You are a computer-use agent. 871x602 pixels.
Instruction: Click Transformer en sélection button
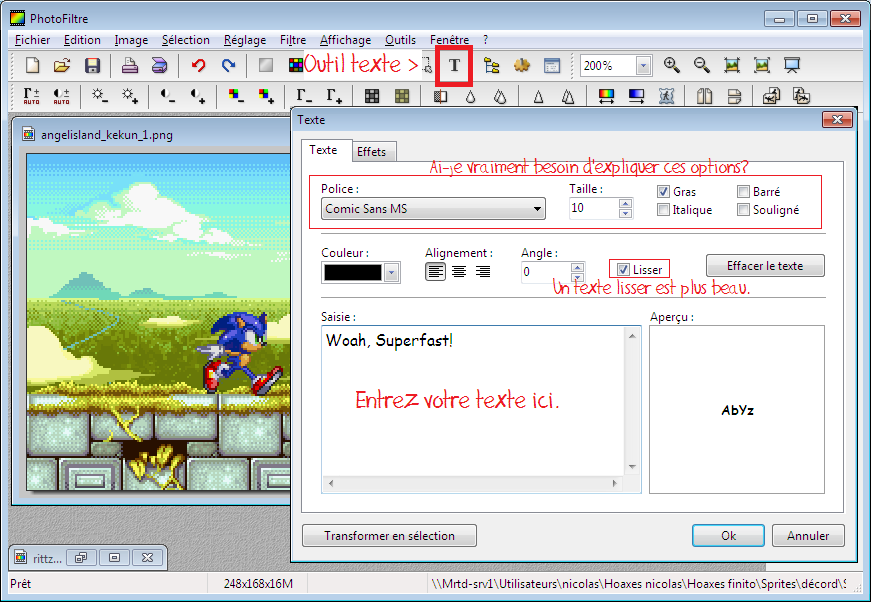pyautogui.click(x=389, y=536)
